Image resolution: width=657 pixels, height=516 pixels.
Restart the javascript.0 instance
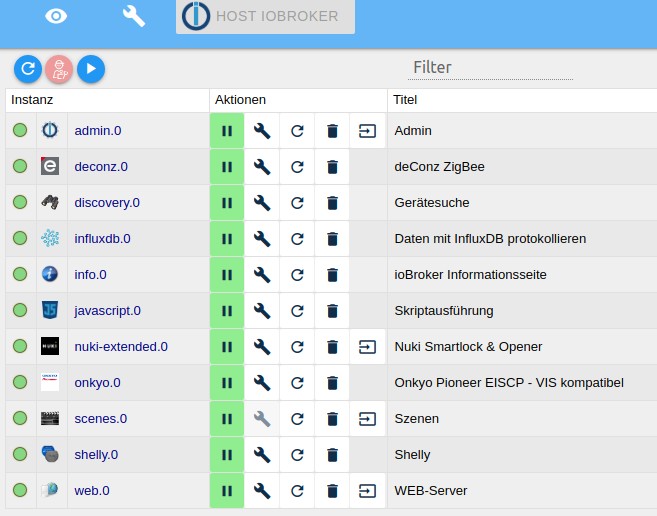click(297, 311)
